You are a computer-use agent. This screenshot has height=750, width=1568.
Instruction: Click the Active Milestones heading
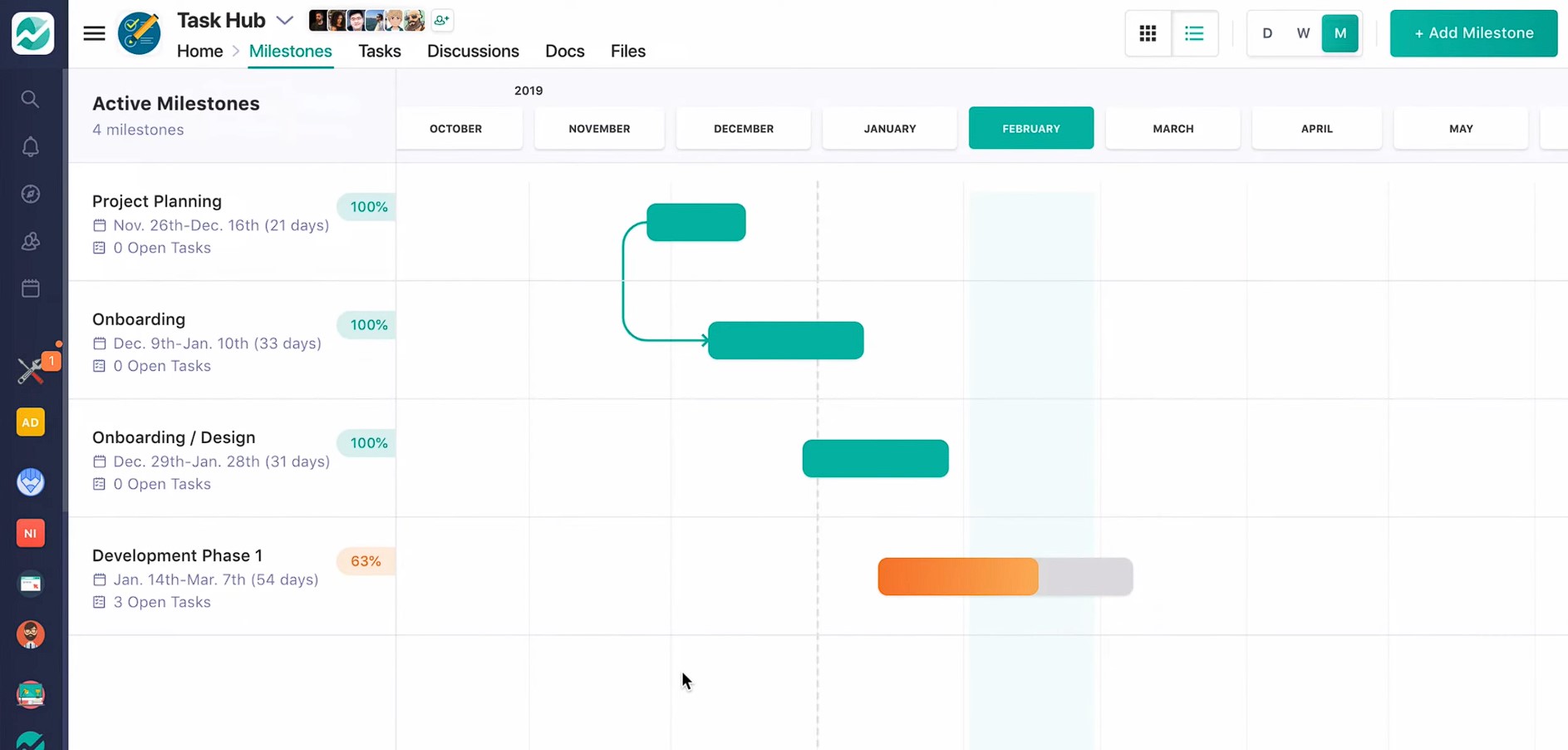176,103
